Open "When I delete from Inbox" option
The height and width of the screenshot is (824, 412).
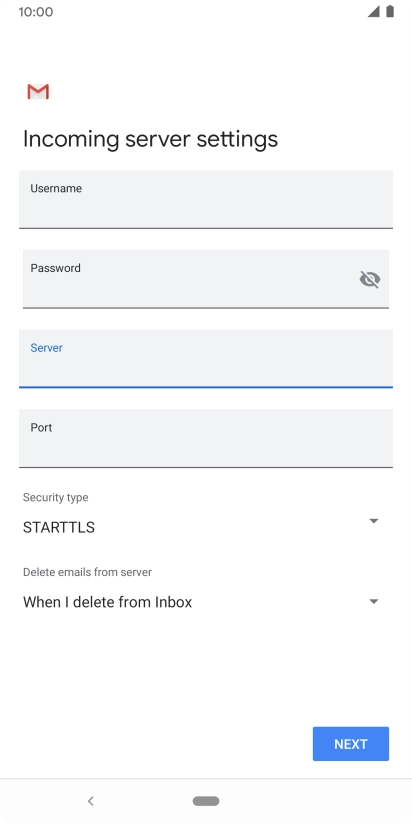(107, 602)
